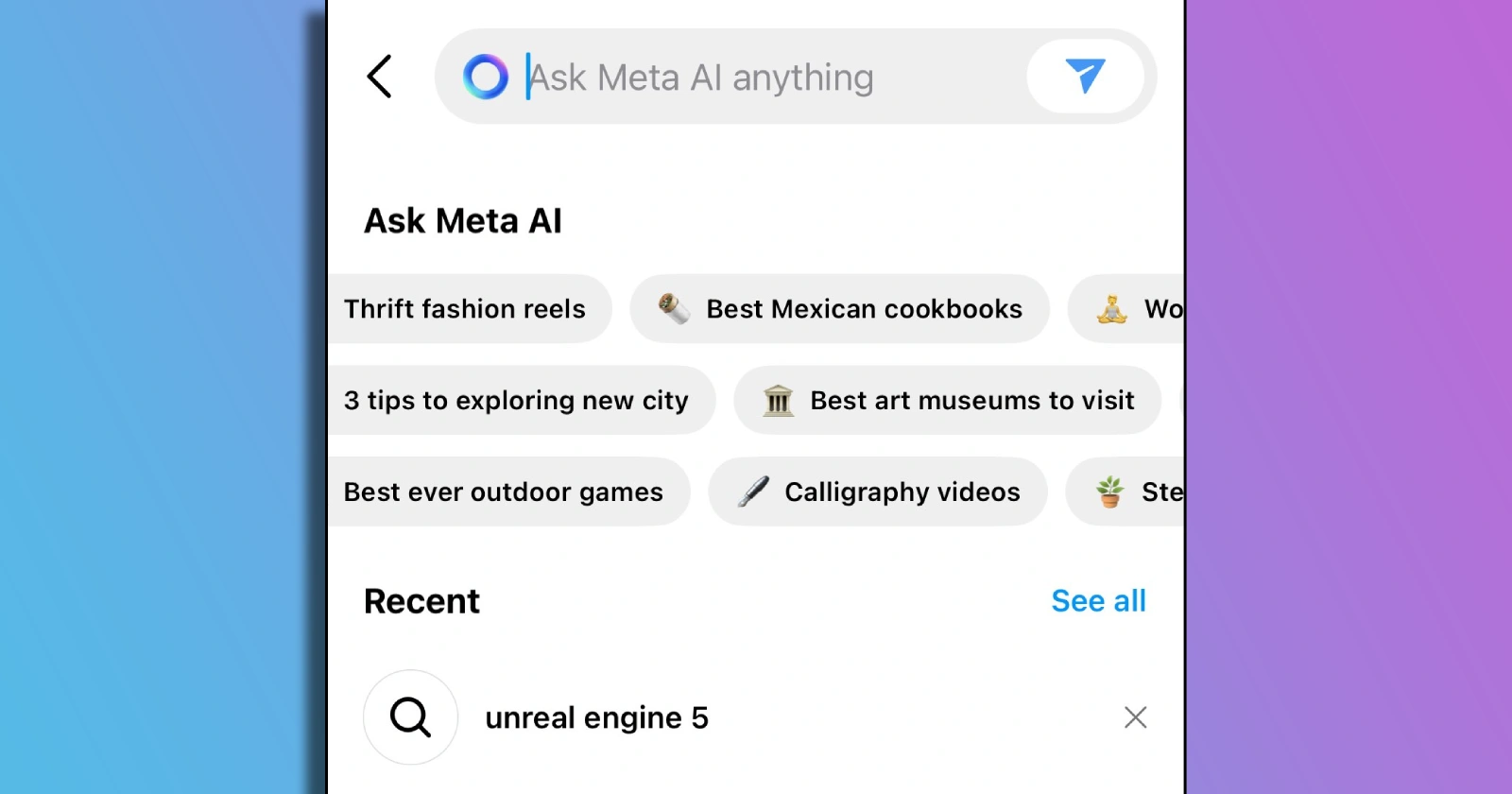Open the unreal engine 5 recent search
The width and height of the screenshot is (1512, 794).
point(596,718)
